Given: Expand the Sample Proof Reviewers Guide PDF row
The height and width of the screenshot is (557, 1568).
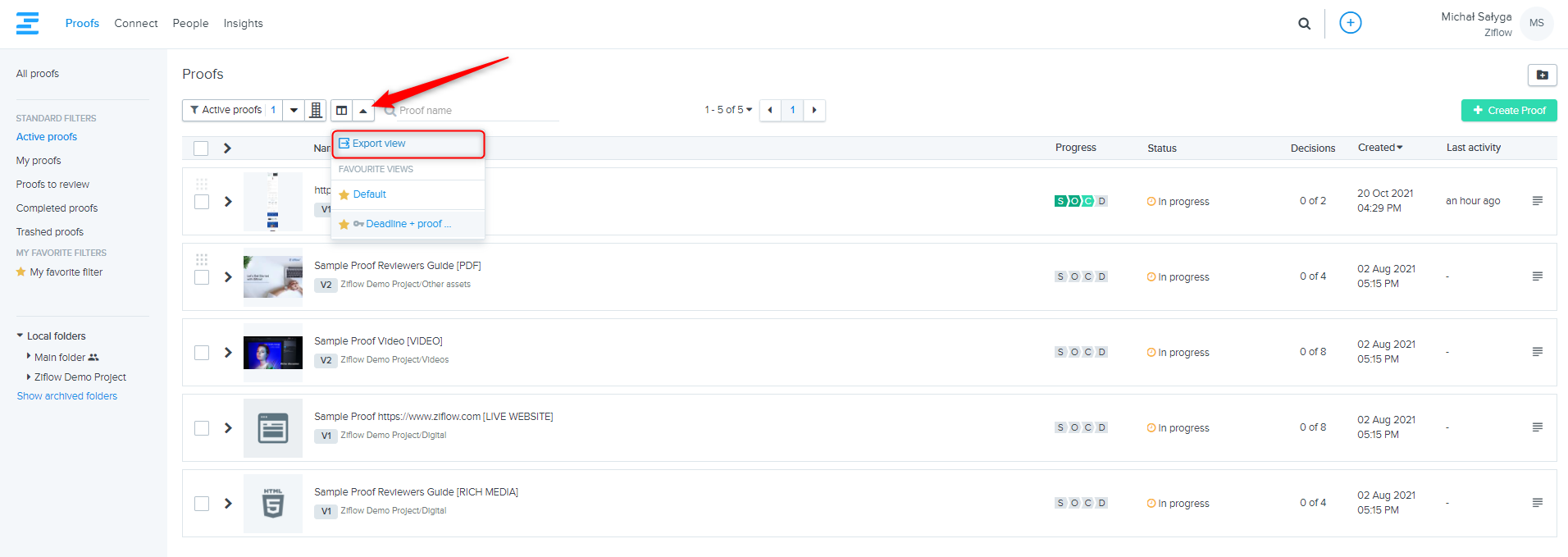Looking at the screenshot, I should point(228,277).
